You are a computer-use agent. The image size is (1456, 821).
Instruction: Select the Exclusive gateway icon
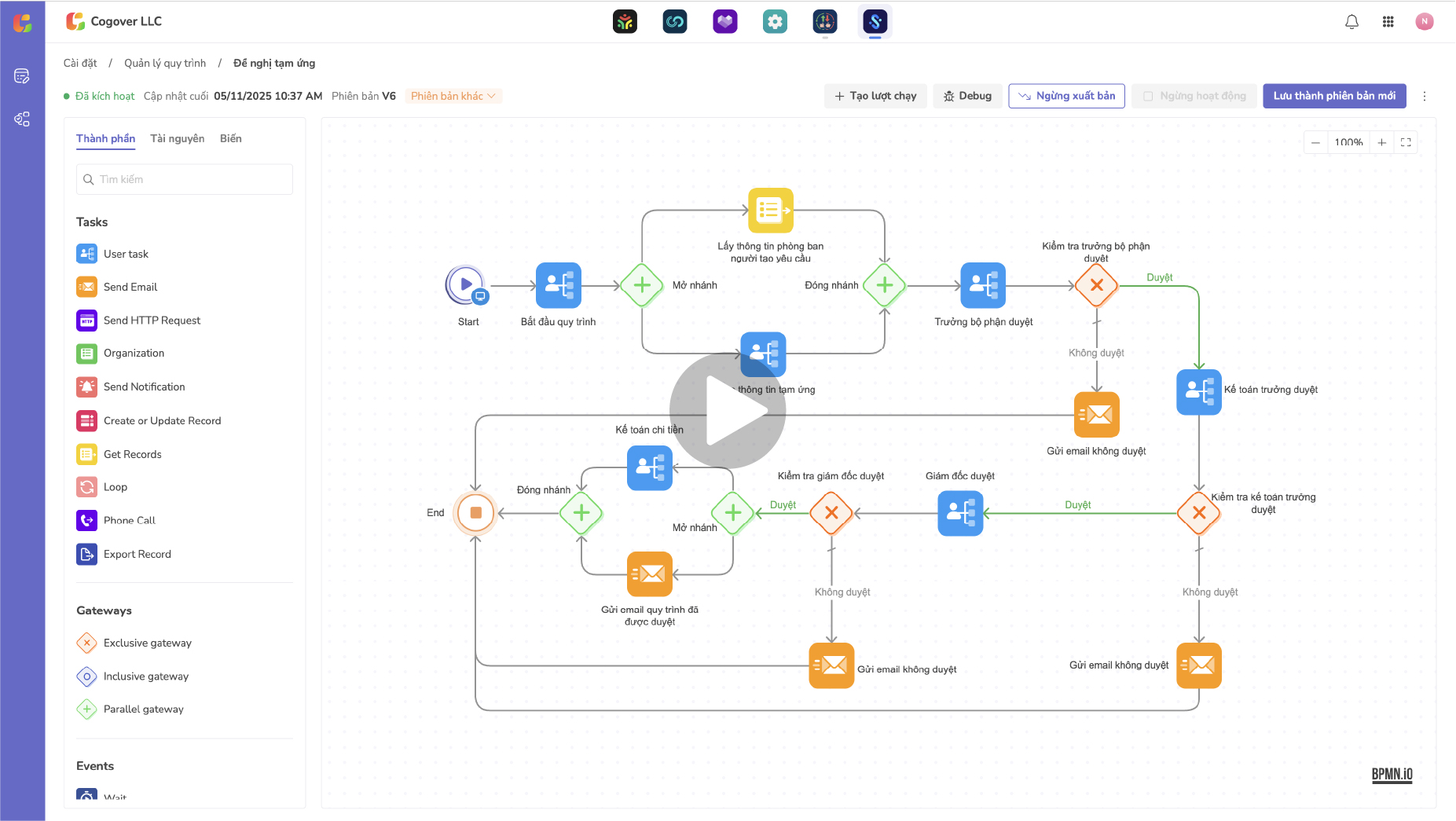(x=86, y=643)
